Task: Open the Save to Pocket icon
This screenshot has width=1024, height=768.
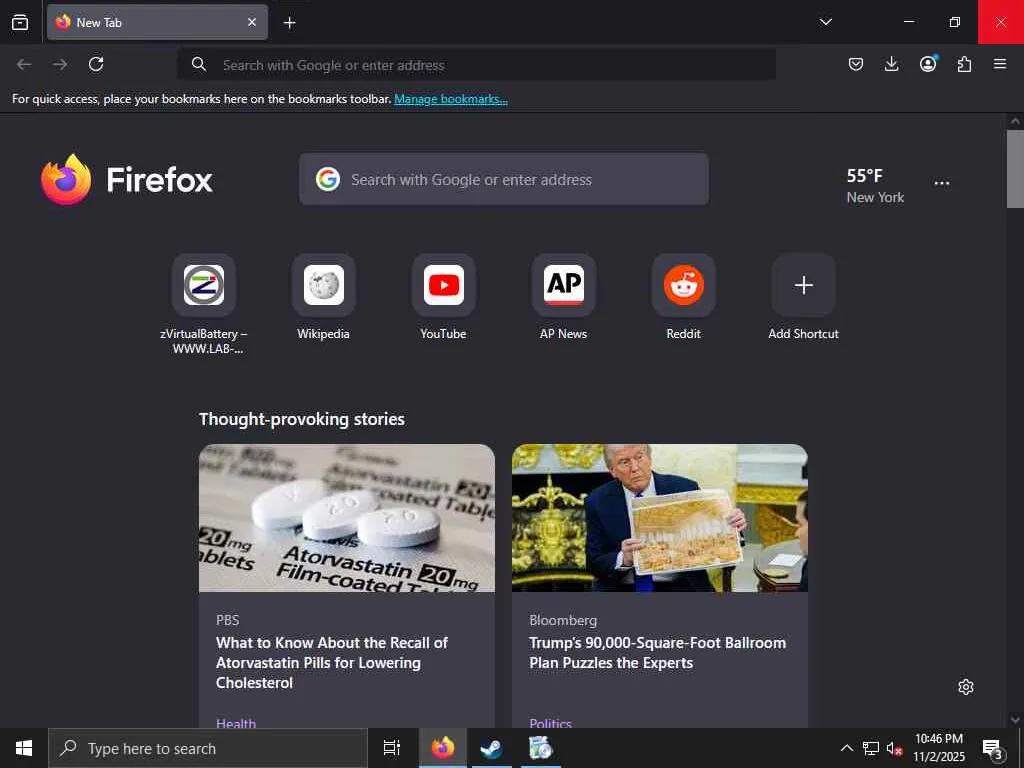Action: (856, 64)
